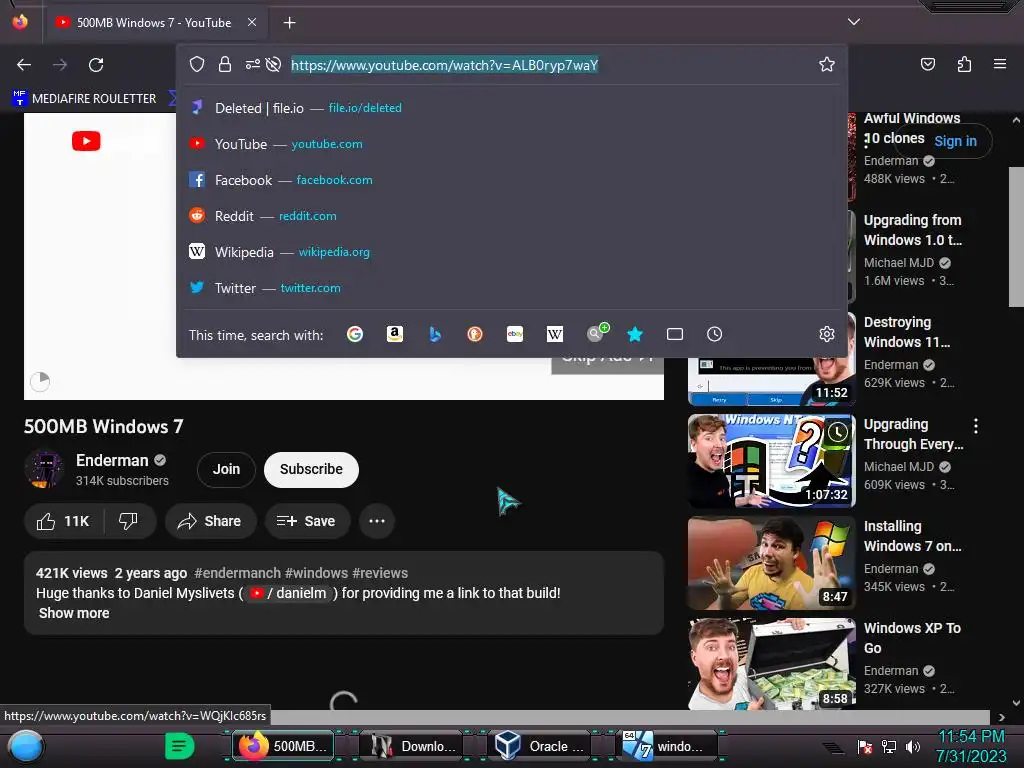1024x768 pixels.
Task: Click the add search engine icon
Action: [596, 333]
